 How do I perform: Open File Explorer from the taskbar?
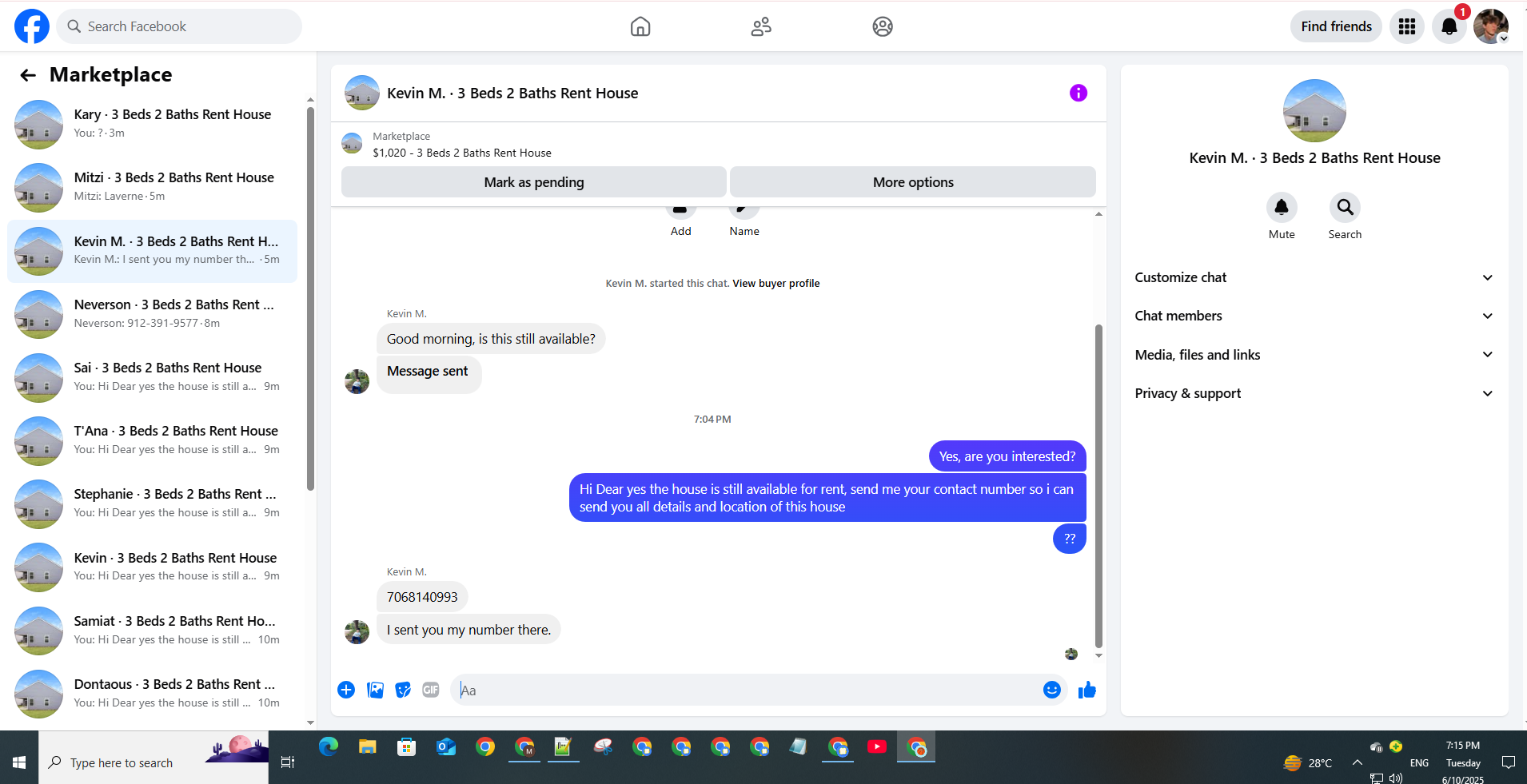click(368, 747)
